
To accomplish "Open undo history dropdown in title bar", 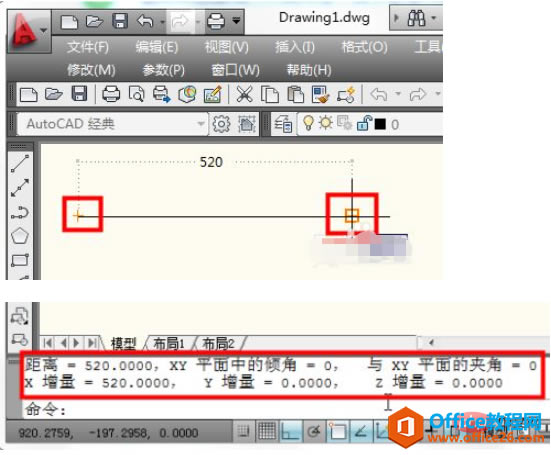I will coord(162,22).
